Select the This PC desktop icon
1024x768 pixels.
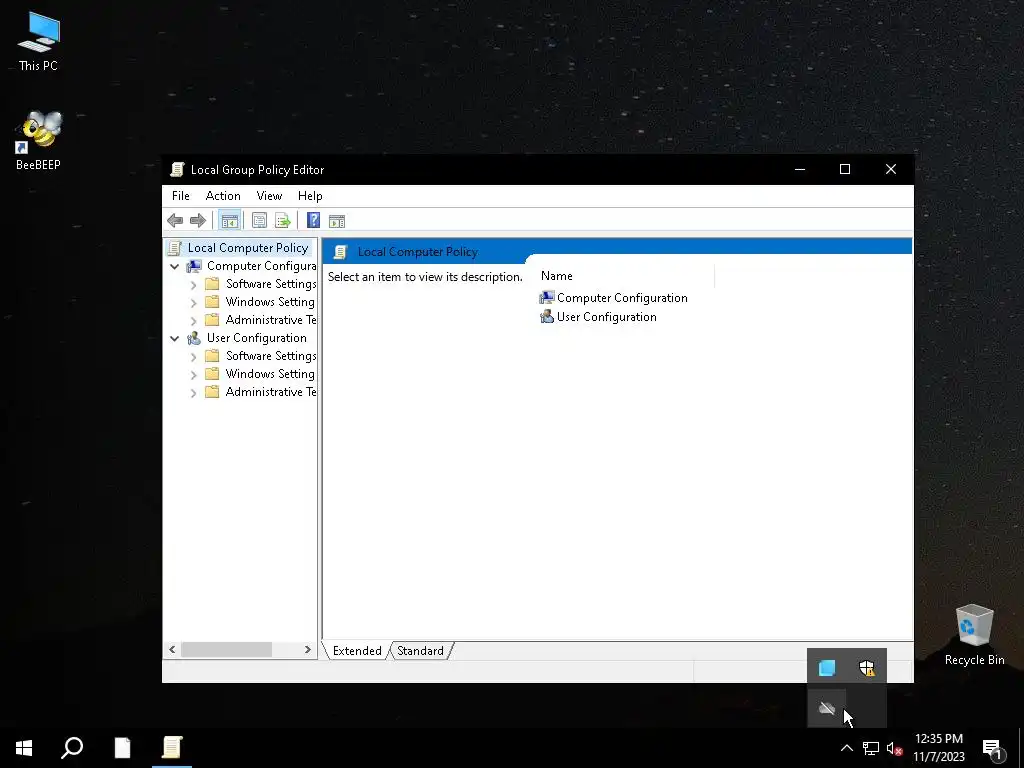pyautogui.click(x=39, y=41)
